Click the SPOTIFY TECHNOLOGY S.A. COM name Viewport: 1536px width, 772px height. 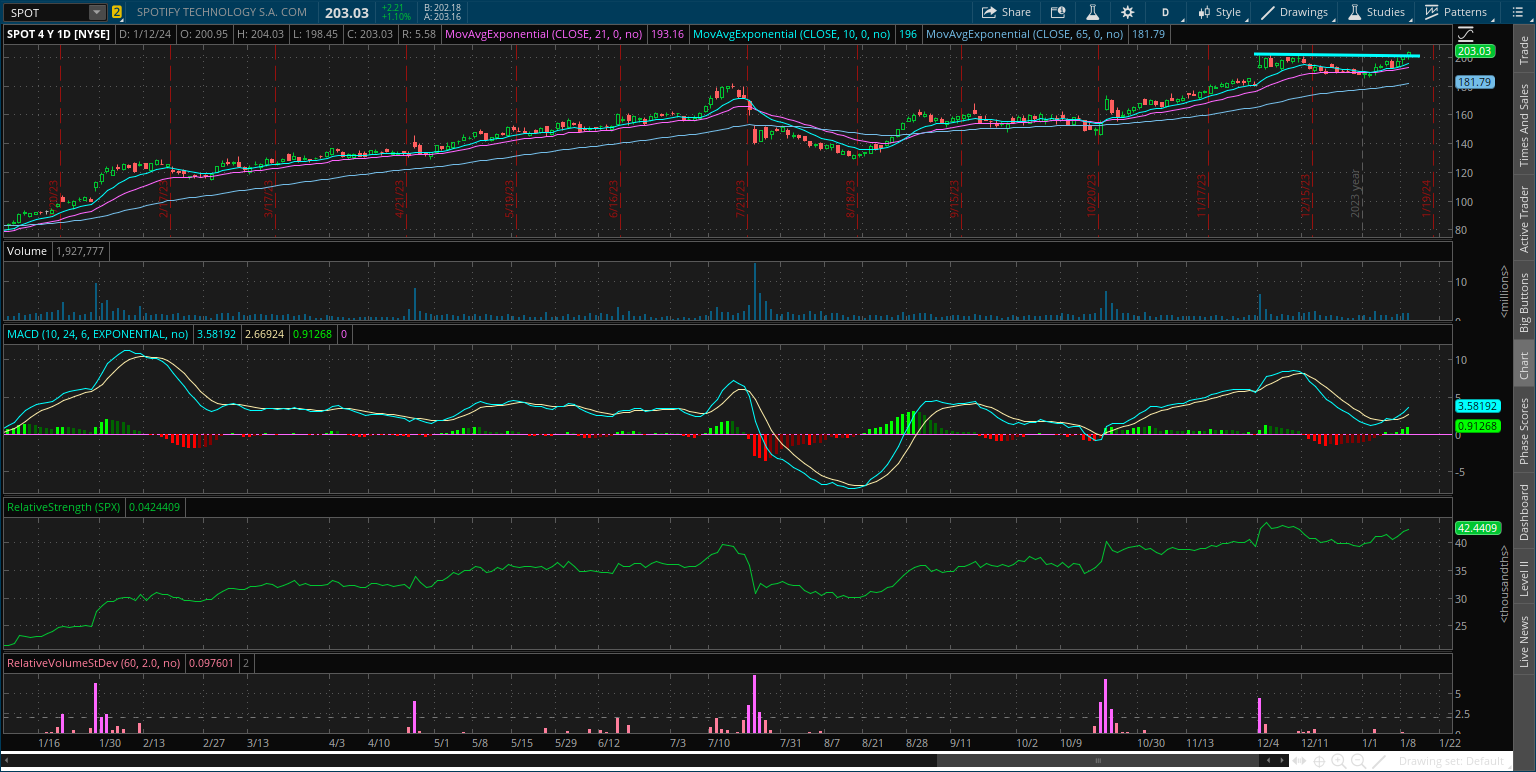click(x=222, y=12)
